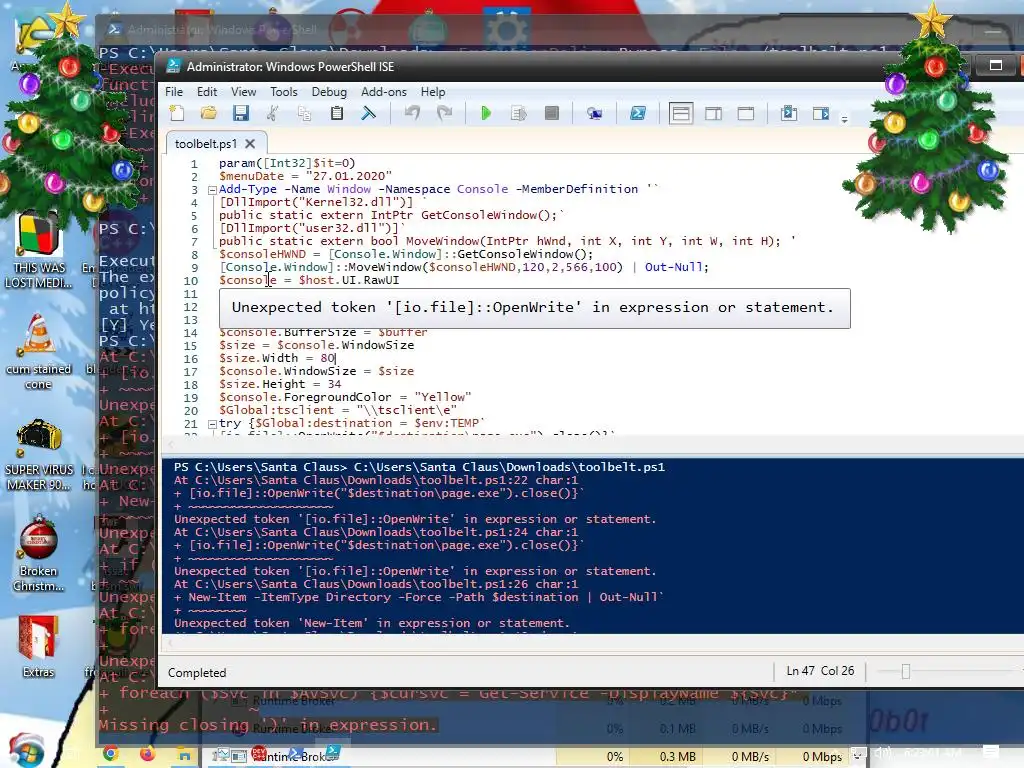Collapse the Add-Type block at line 3
The width and height of the screenshot is (1024, 768).
212,190
